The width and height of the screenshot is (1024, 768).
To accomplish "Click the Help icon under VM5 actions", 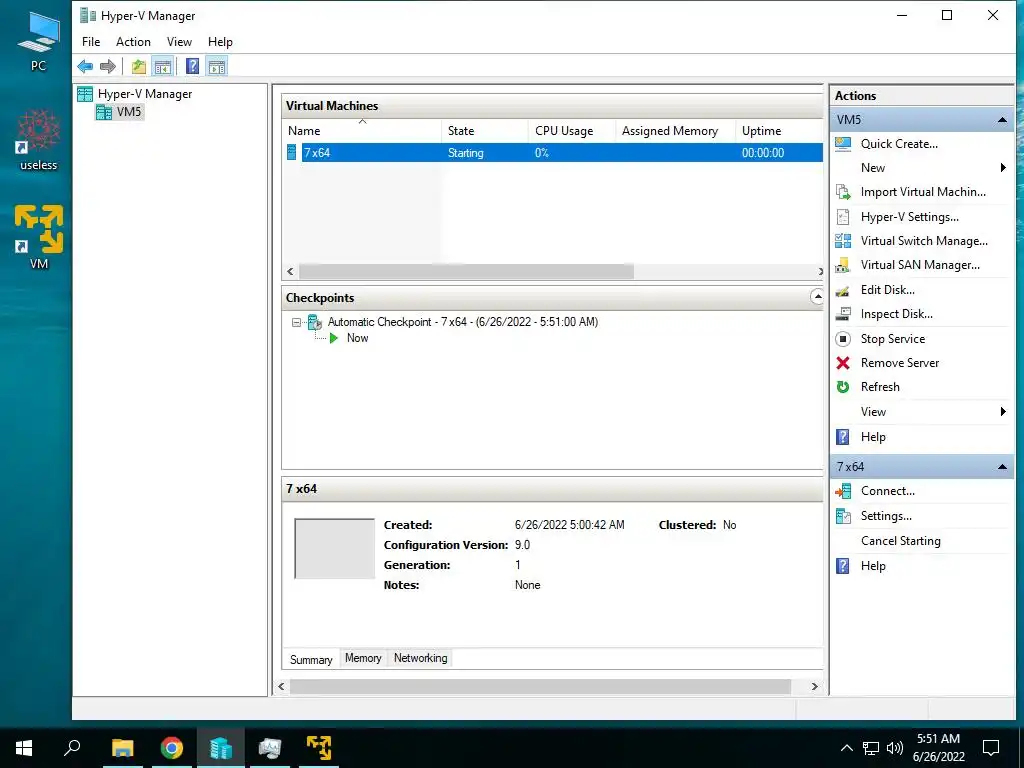I will pyautogui.click(x=843, y=437).
